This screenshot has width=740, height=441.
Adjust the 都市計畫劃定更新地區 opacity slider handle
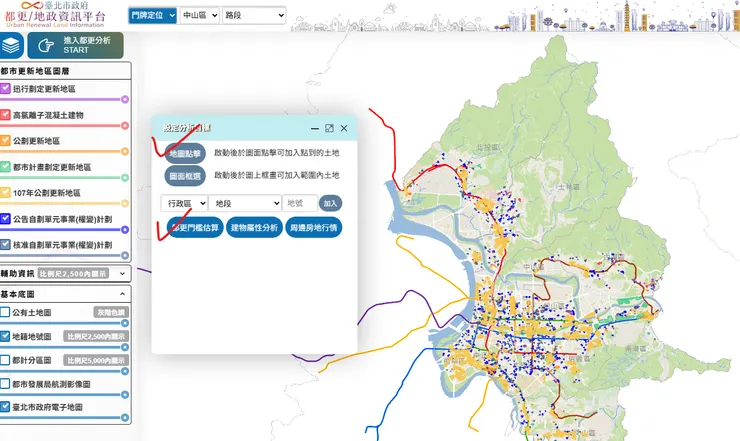[x=125, y=178]
